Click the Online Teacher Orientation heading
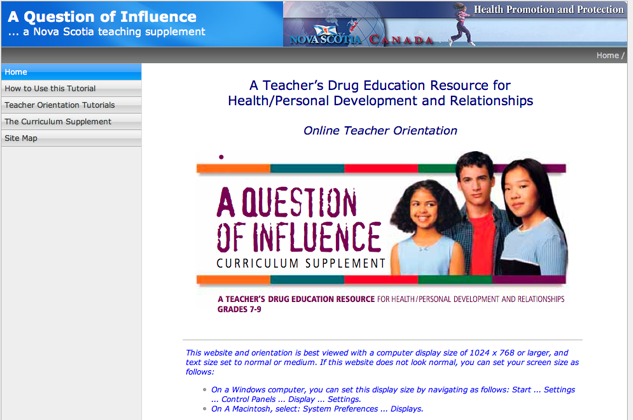The height and width of the screenshot is (420, 633). [x=380, y=131]
